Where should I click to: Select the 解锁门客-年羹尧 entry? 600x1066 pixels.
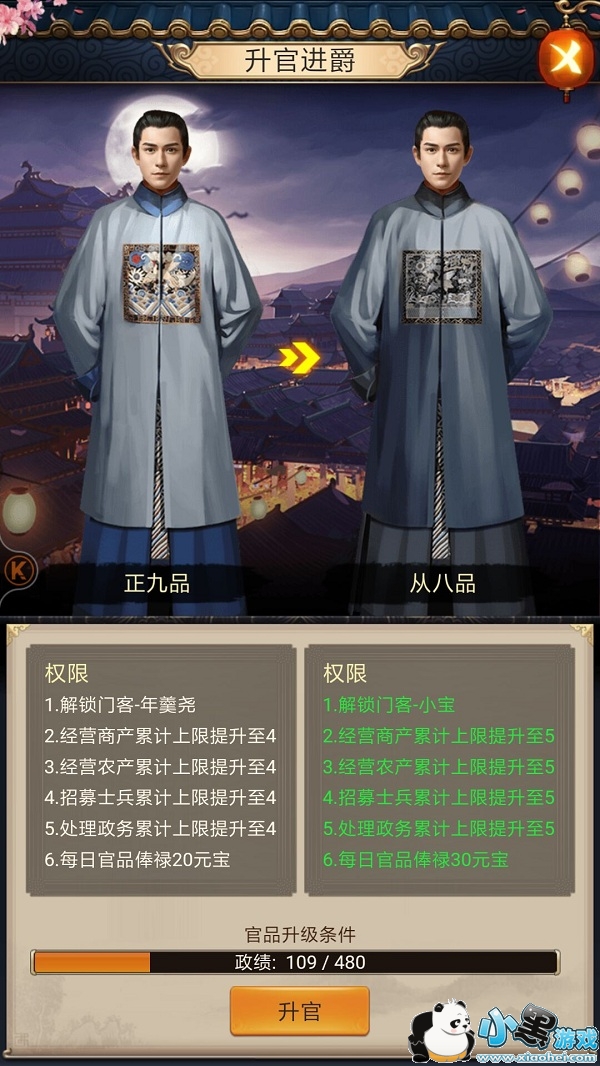click(120, 705)
